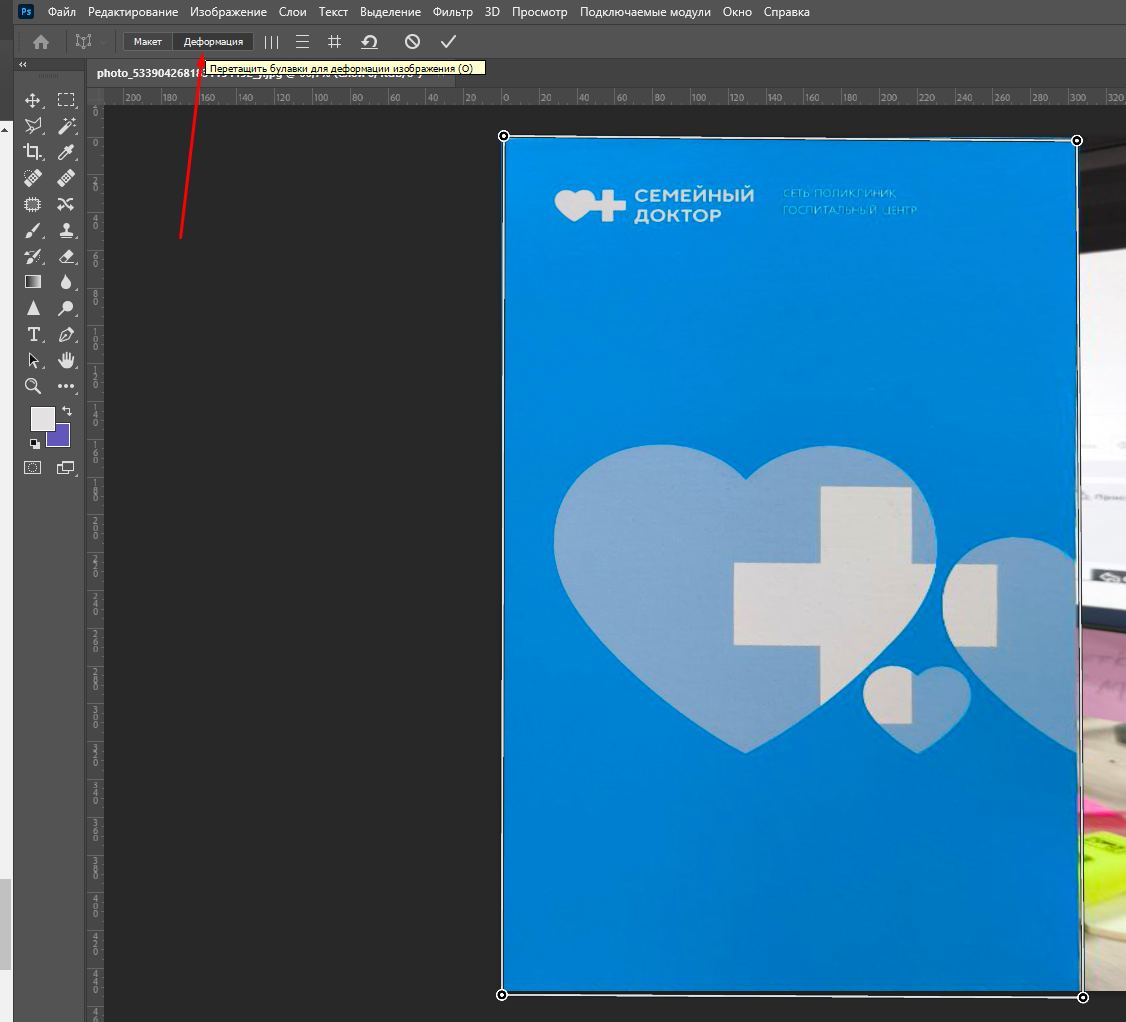Swap foreground and background colors
Image resolution: width=1126 pixels, height=1022 pixels.
pyautogui.click(x=67, y=411)
